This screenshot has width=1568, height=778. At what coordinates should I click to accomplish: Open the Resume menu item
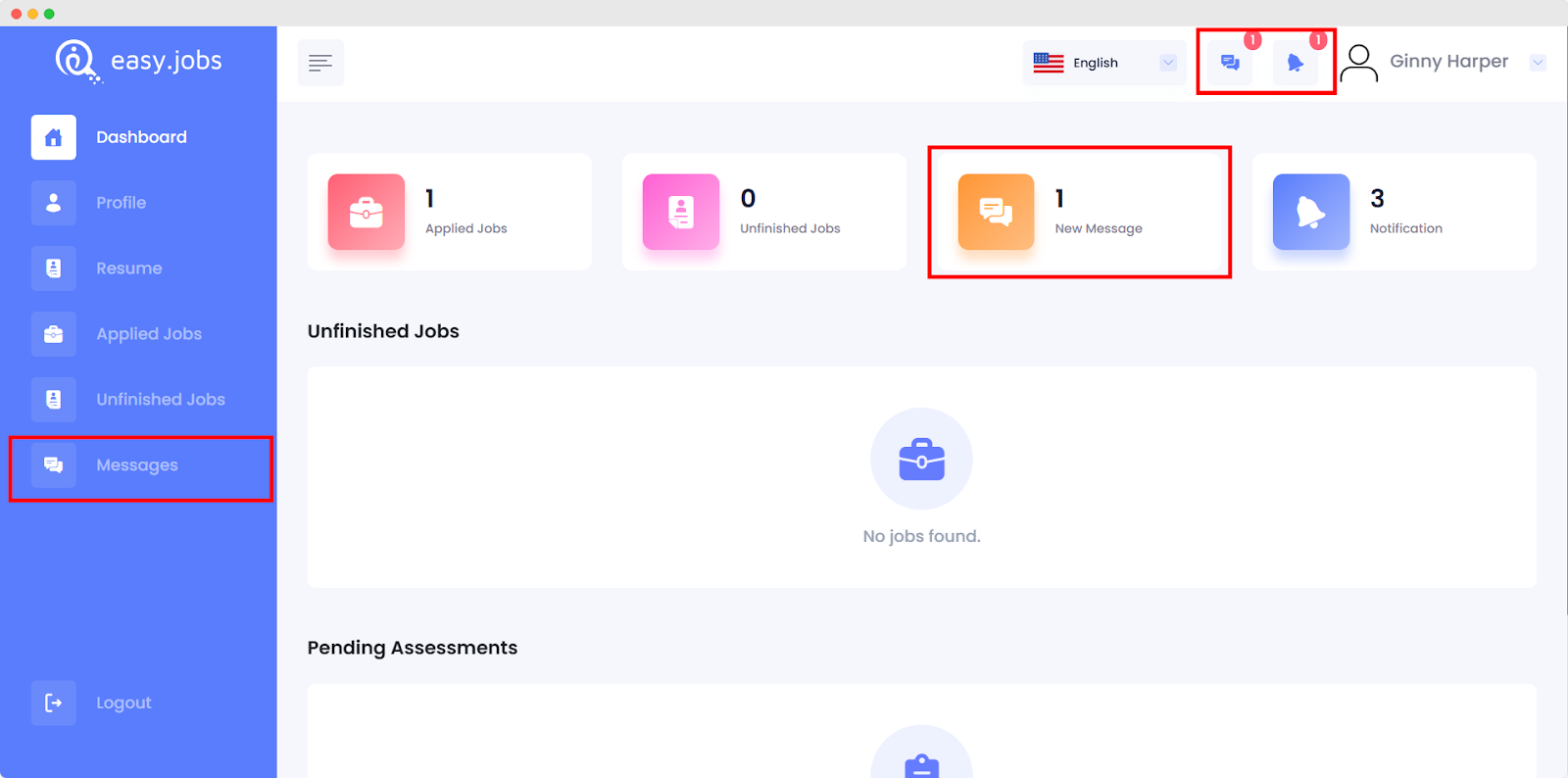[x=129, y=268]
